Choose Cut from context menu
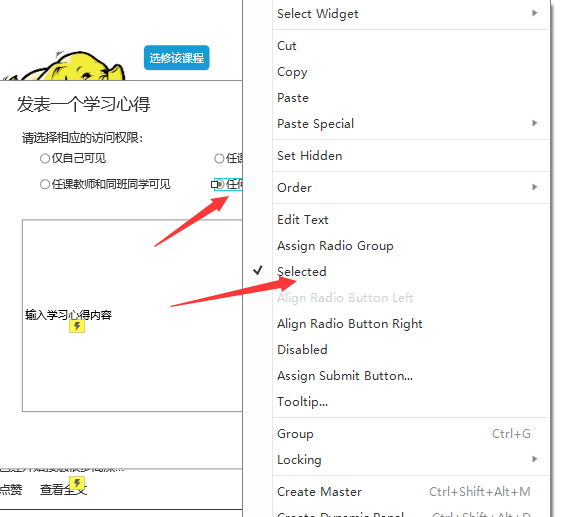Viewport: 580px width, 517px height. (x=411, y=46)
